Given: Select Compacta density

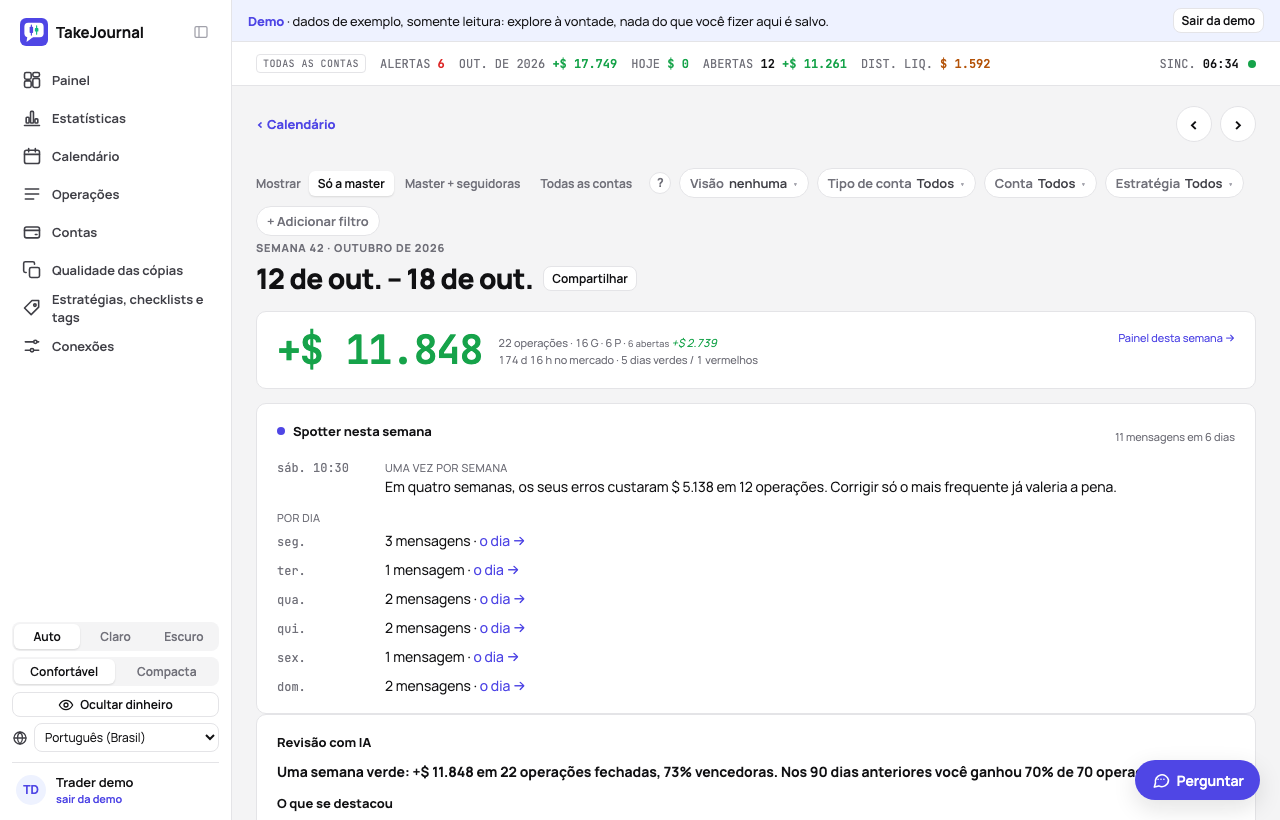Looking at the screenshot, I should click(166, 672).
